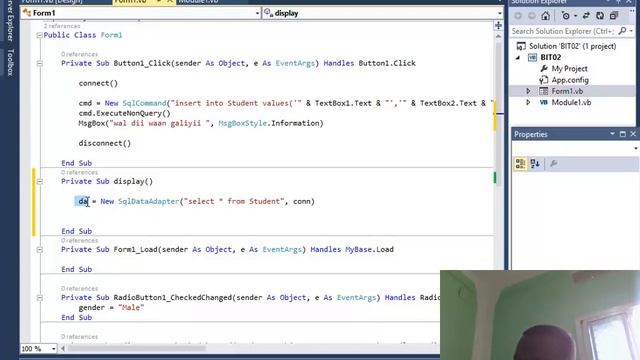This screenshot has width=640, height=360.
Task: Collapse the Public Class Form1 outline
Action: pos(40,36)
